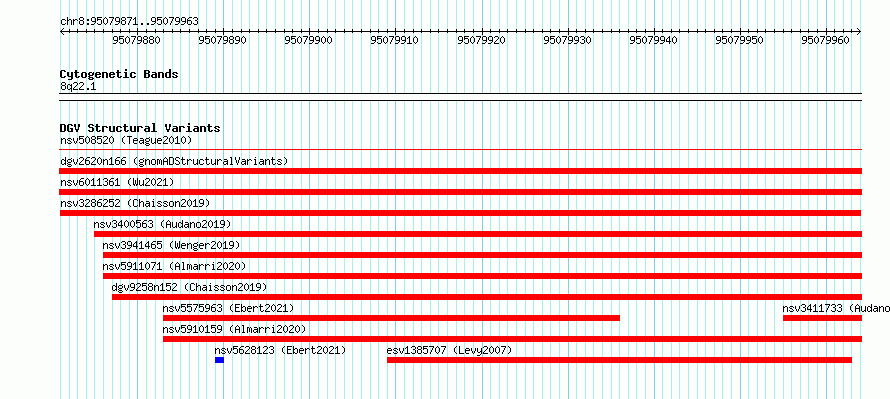Select nsv5910159 (Almarri2020) label
Viewport: 890px width, 399px height.
(x=234, y=329)
